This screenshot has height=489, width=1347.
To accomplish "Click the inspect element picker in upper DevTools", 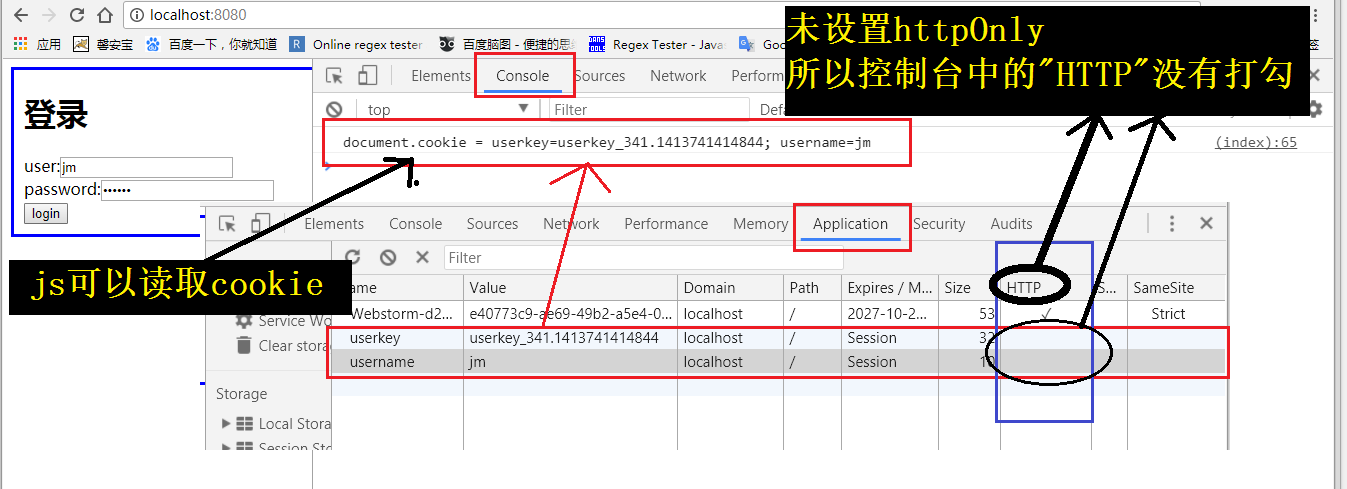I will [x=335, y=76].
